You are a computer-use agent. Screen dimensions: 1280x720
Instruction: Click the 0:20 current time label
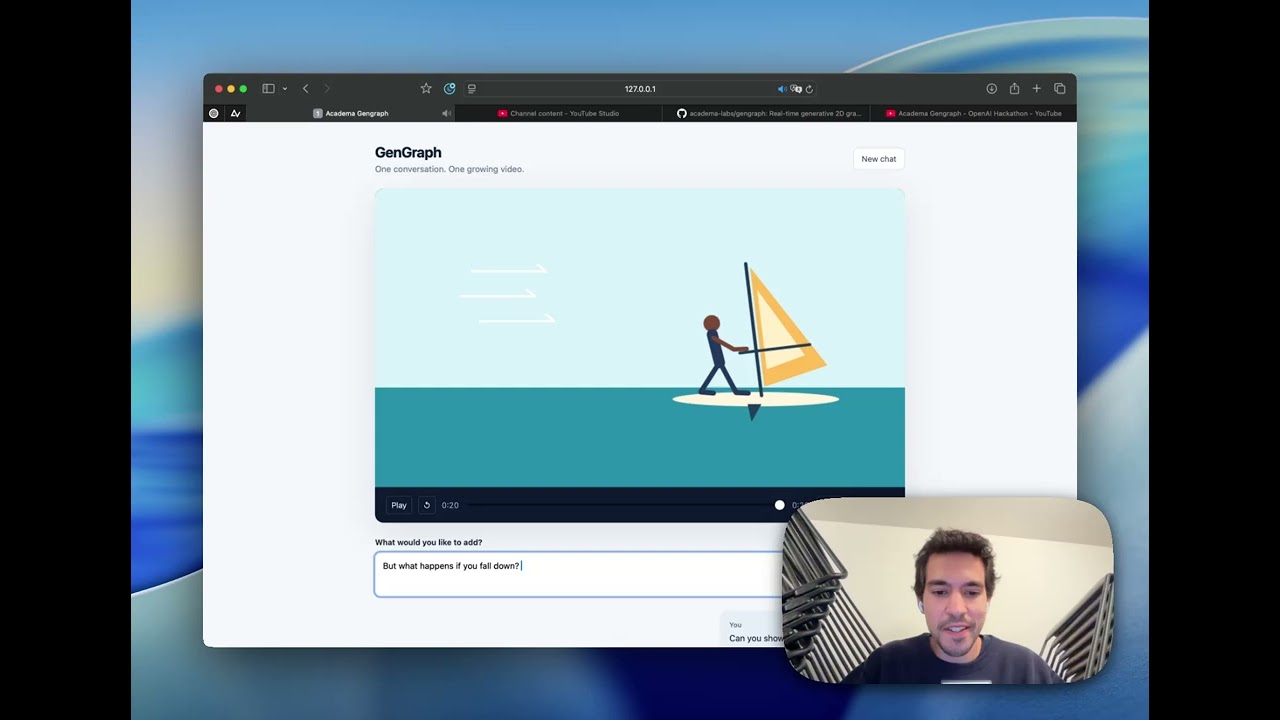tap(450, 505)
